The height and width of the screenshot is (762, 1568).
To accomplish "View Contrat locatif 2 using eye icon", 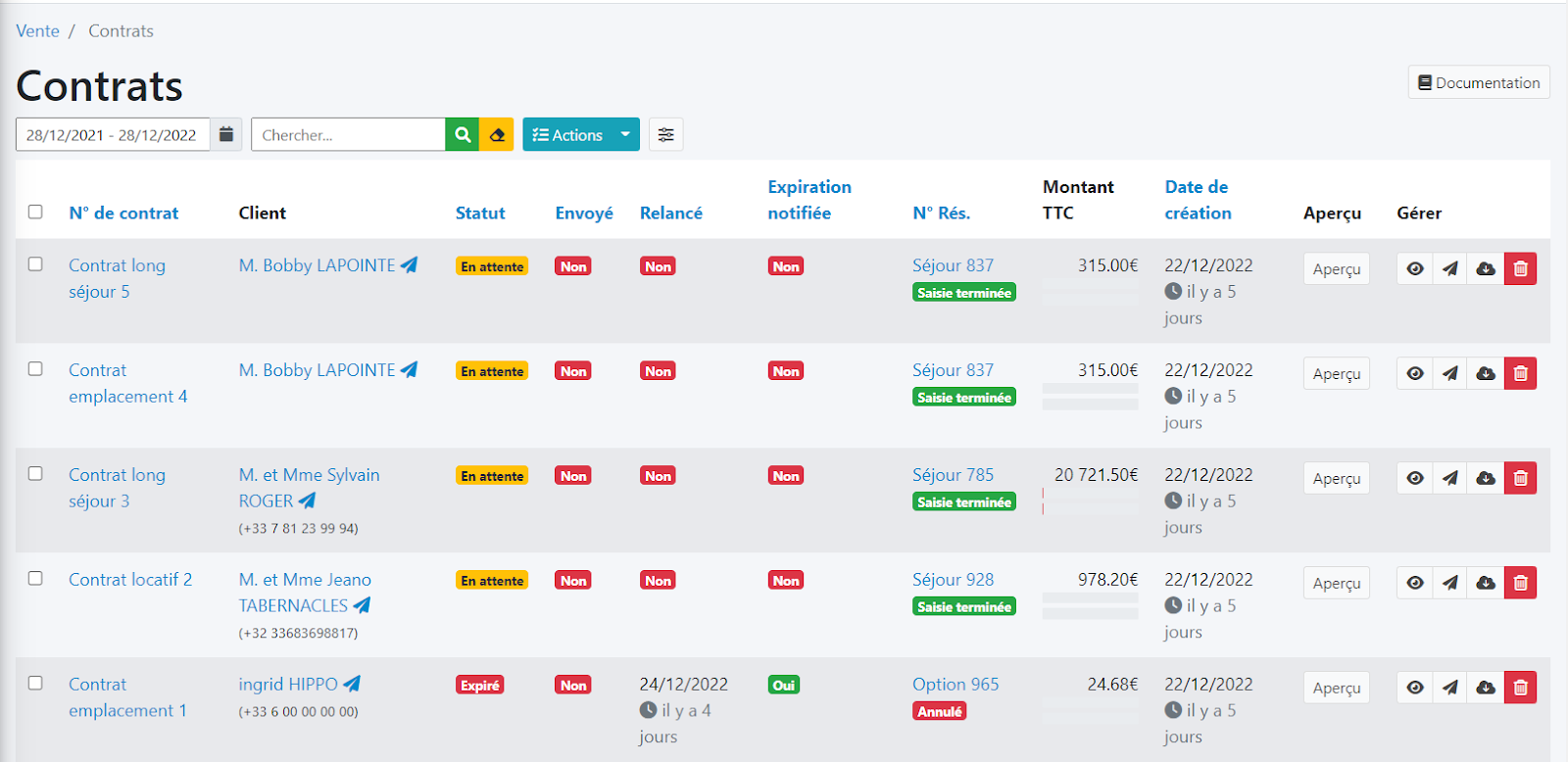I will (x=1414, y=583).
